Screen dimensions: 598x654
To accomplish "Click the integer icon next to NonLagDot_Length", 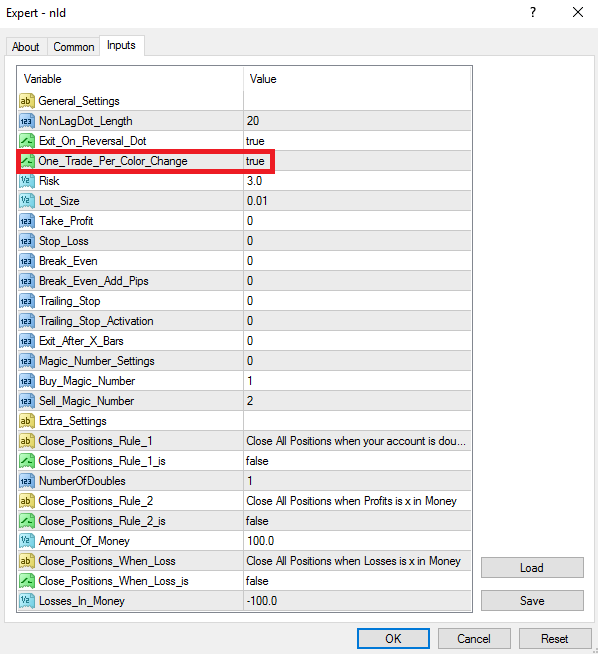I will 27,121.
